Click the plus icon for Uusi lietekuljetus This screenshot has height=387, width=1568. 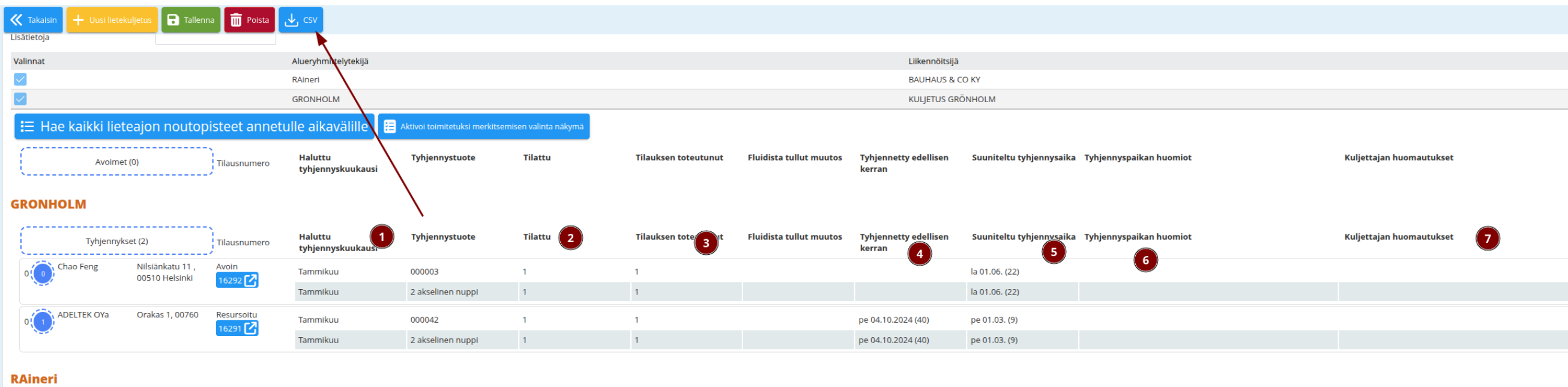coord(78,20)
